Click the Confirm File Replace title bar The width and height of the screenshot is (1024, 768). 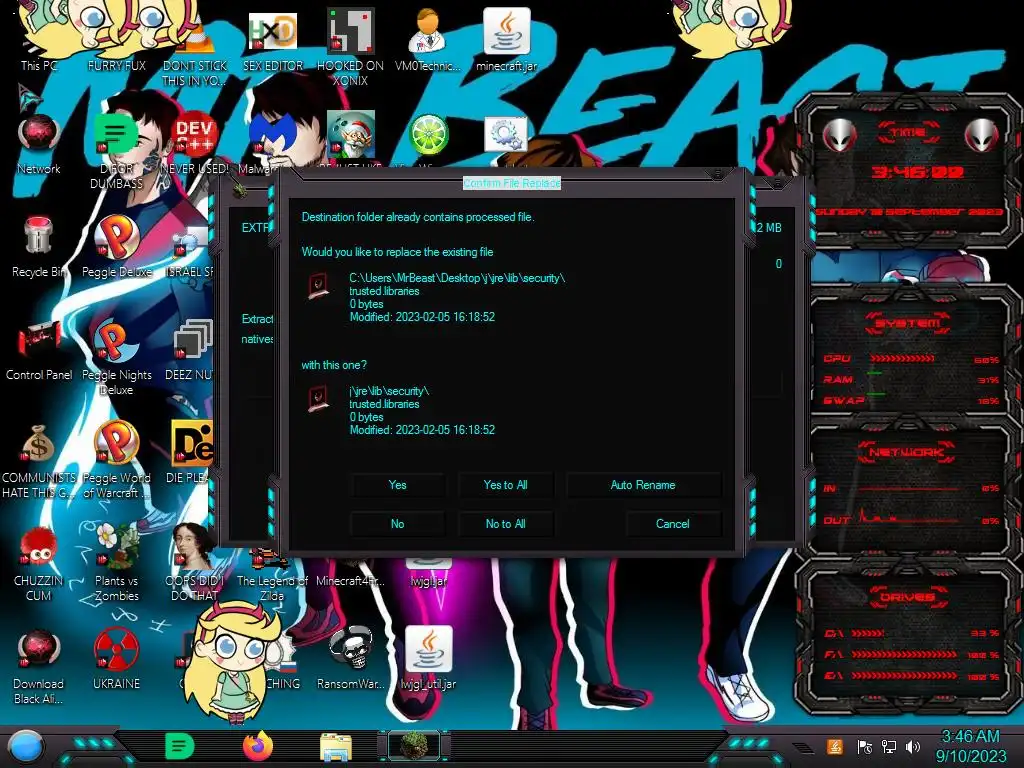click(x=511, y=183)
